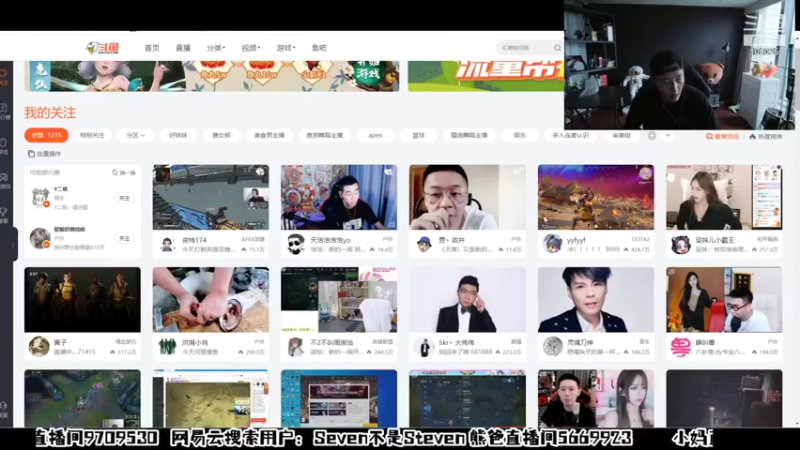Open 洪湖小肖 stream thumbnail
800x450 pixels.
(211, 300)
